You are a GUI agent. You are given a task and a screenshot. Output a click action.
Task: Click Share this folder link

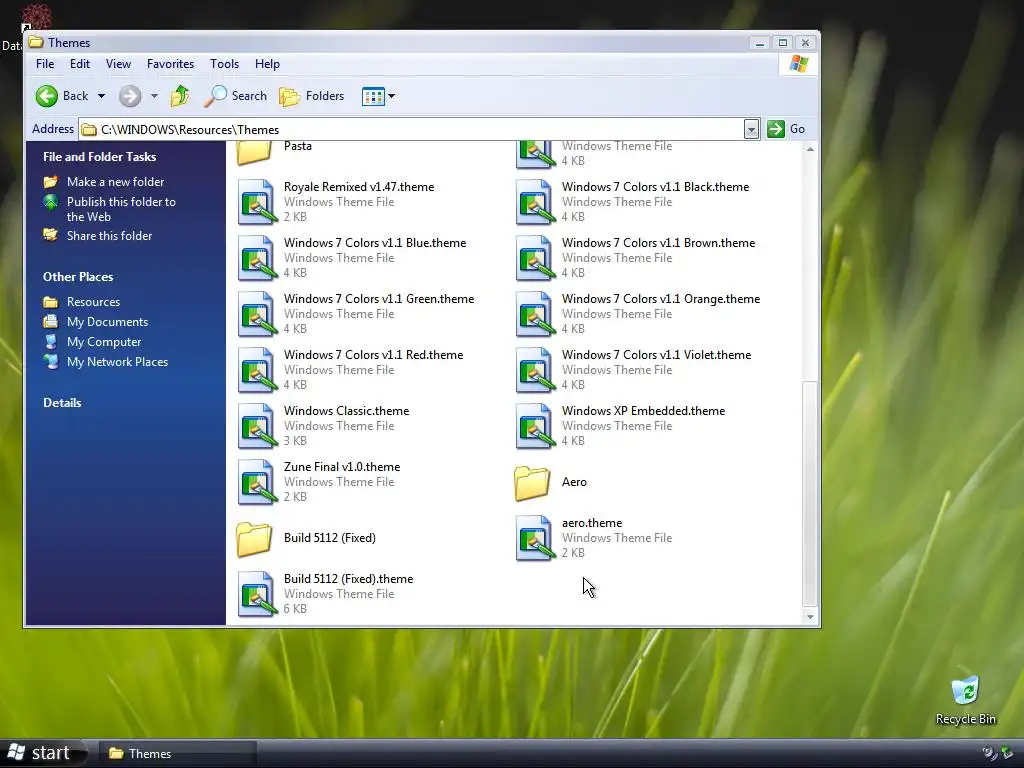pos(109,236)
